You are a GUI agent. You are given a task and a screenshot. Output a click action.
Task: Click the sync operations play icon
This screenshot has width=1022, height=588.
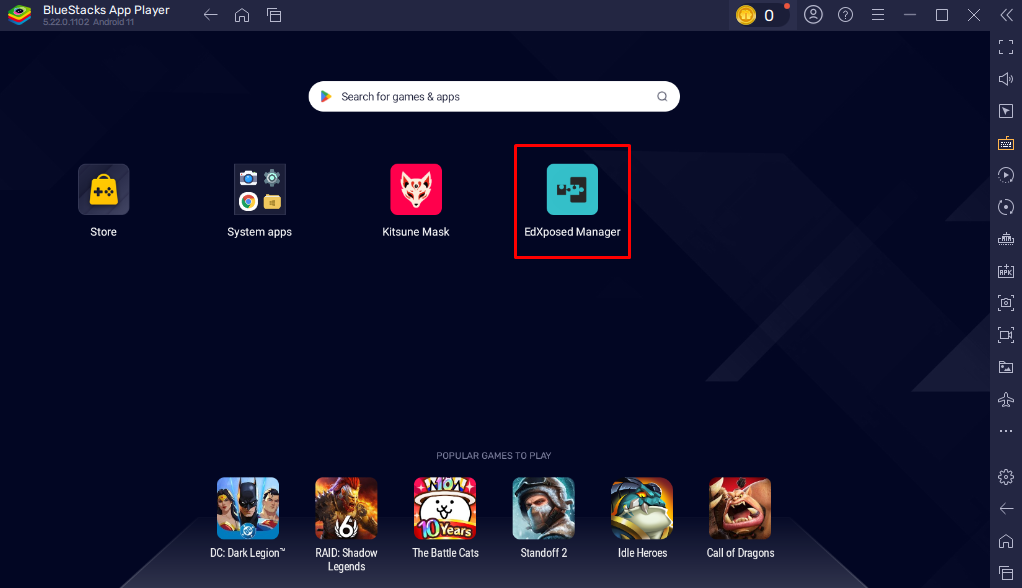pyautogui.click(x=1006, y=175)
